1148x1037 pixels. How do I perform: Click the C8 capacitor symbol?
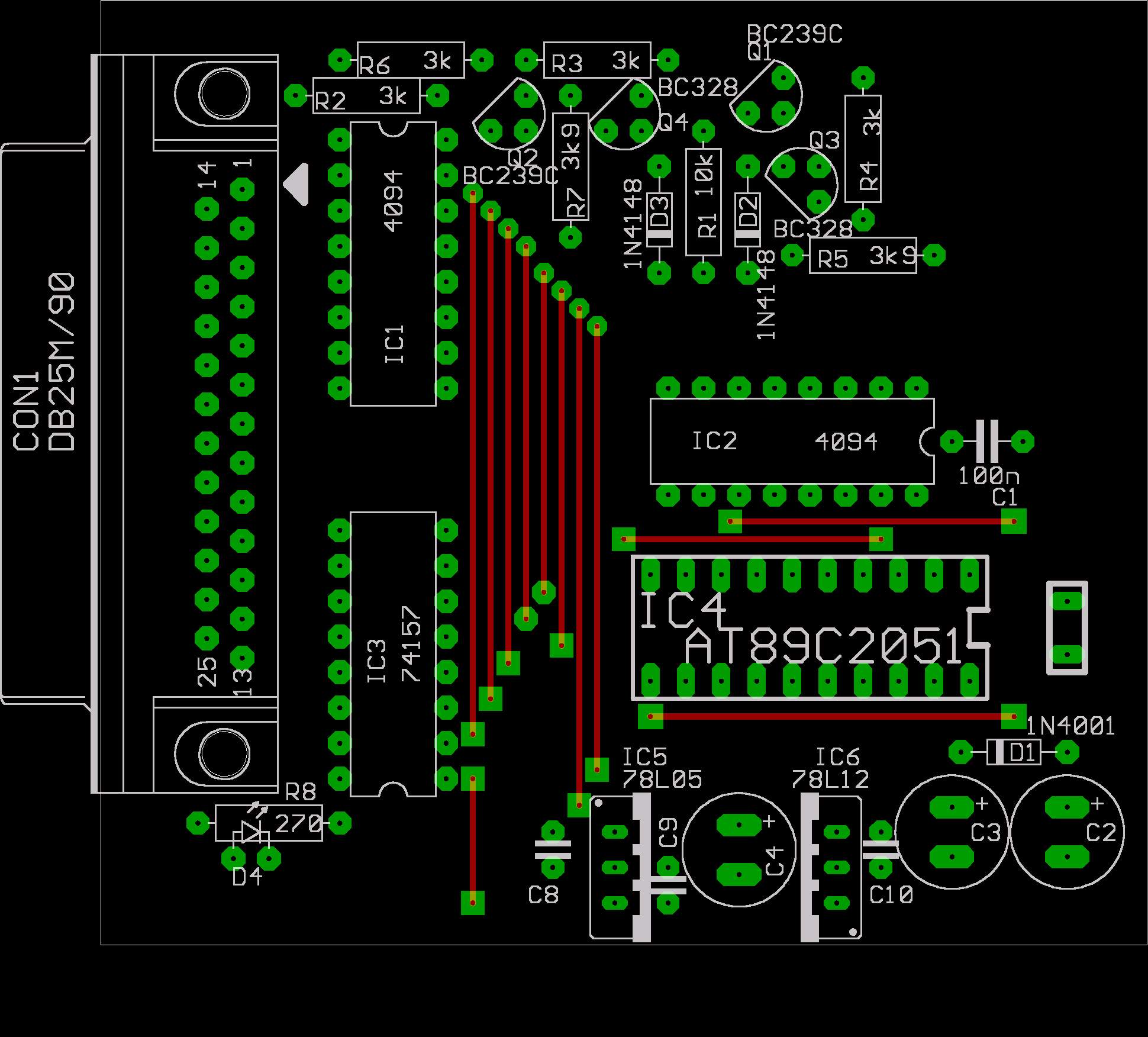point(553,850)
